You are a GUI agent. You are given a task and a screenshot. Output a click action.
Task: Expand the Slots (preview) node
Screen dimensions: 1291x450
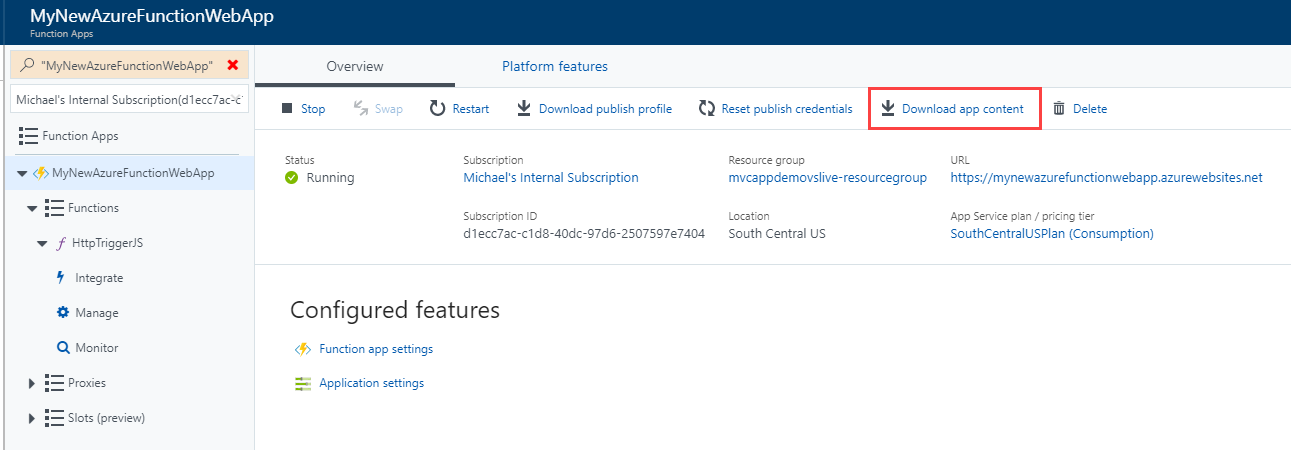click(x=32, y=418)
